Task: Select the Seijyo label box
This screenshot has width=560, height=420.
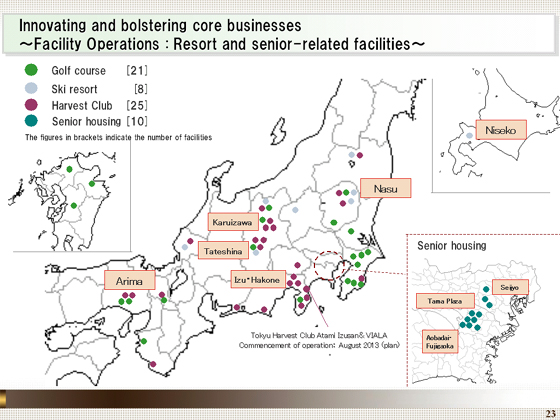Action: 510,287
